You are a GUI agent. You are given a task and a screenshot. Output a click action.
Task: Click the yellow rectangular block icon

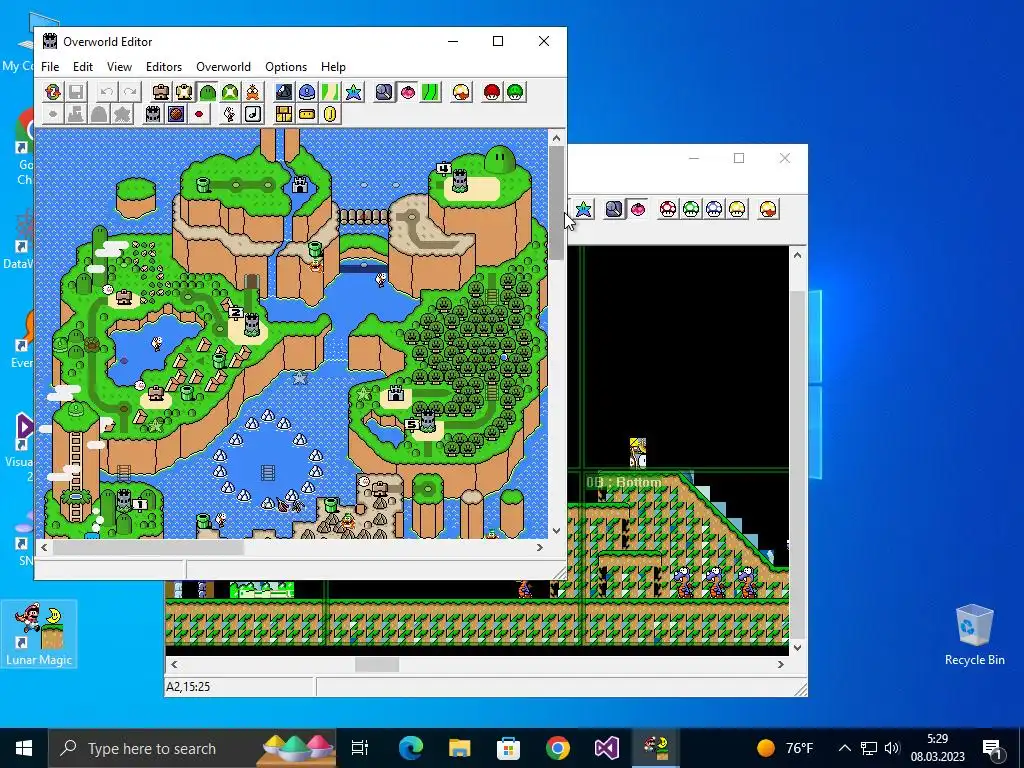pos(307,114)
